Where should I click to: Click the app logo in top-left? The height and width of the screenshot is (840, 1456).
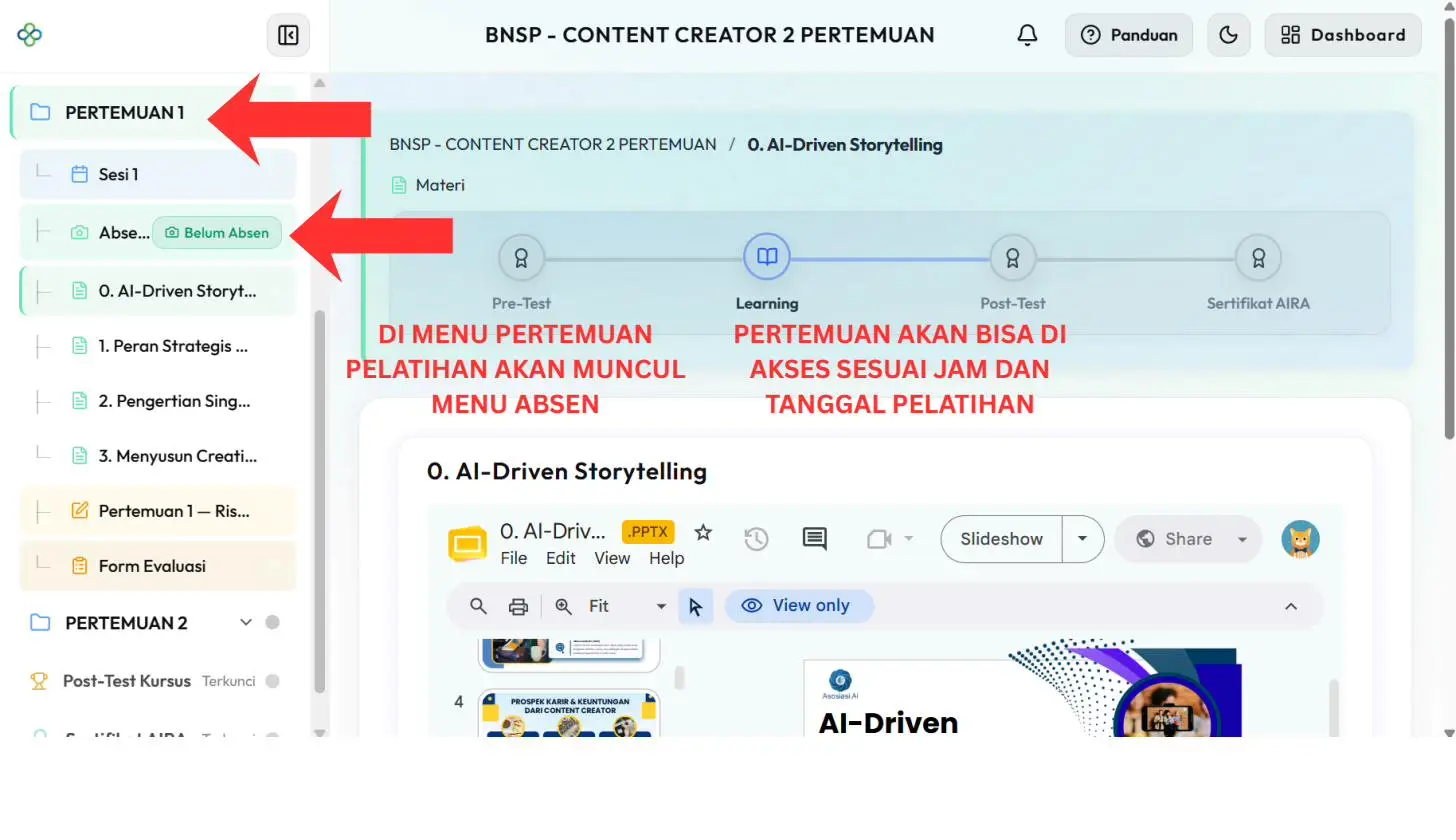(x=30, y=35)
